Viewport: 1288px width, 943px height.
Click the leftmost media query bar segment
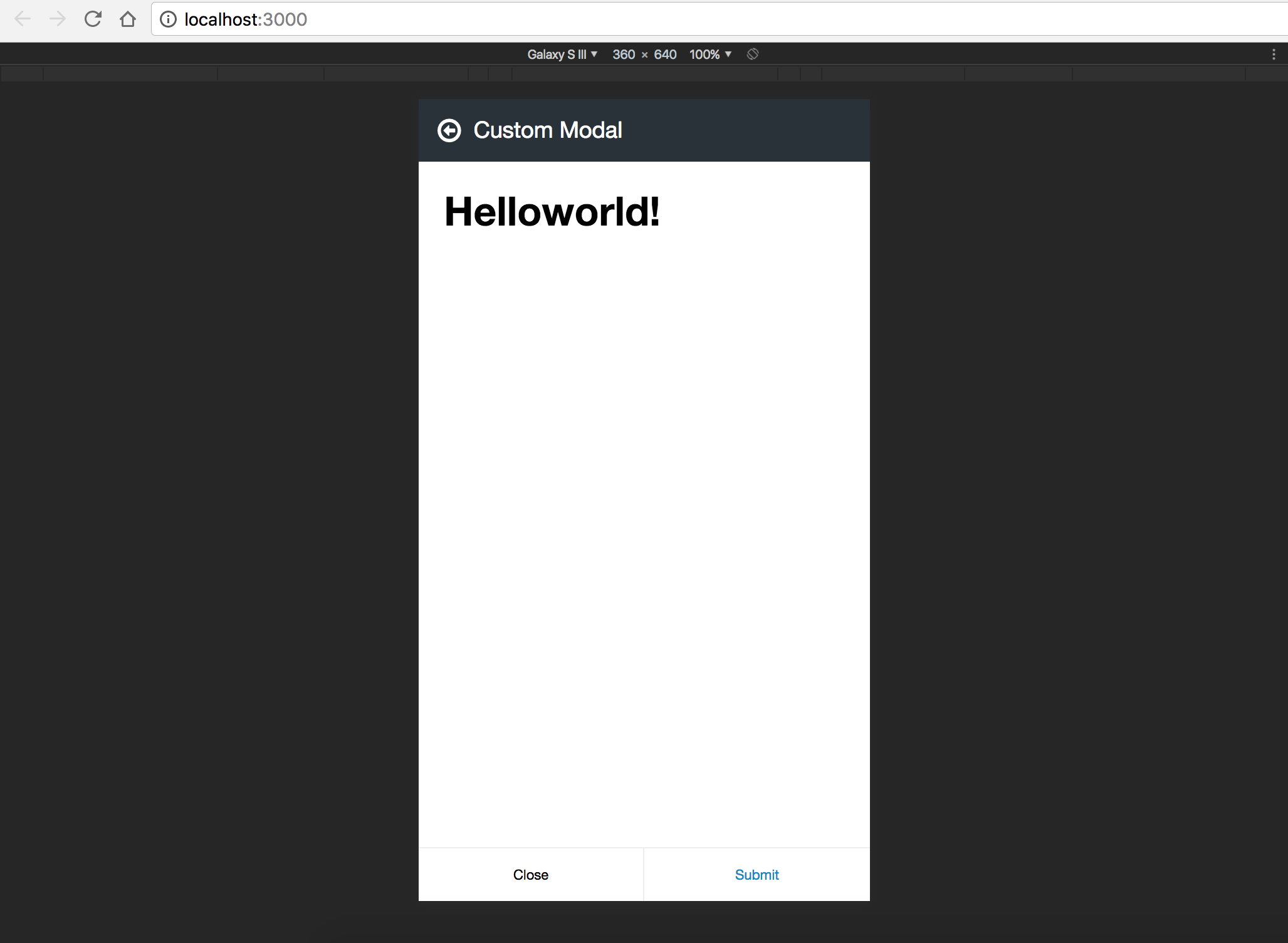point(22,75)
